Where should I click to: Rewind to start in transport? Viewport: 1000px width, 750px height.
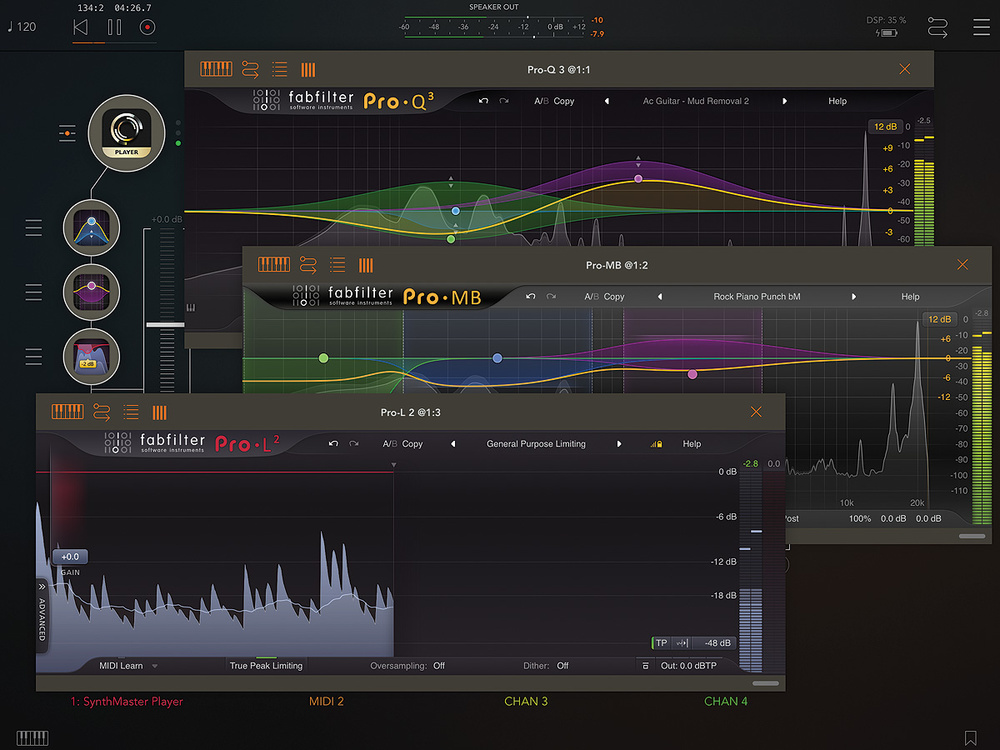(80, 27)
